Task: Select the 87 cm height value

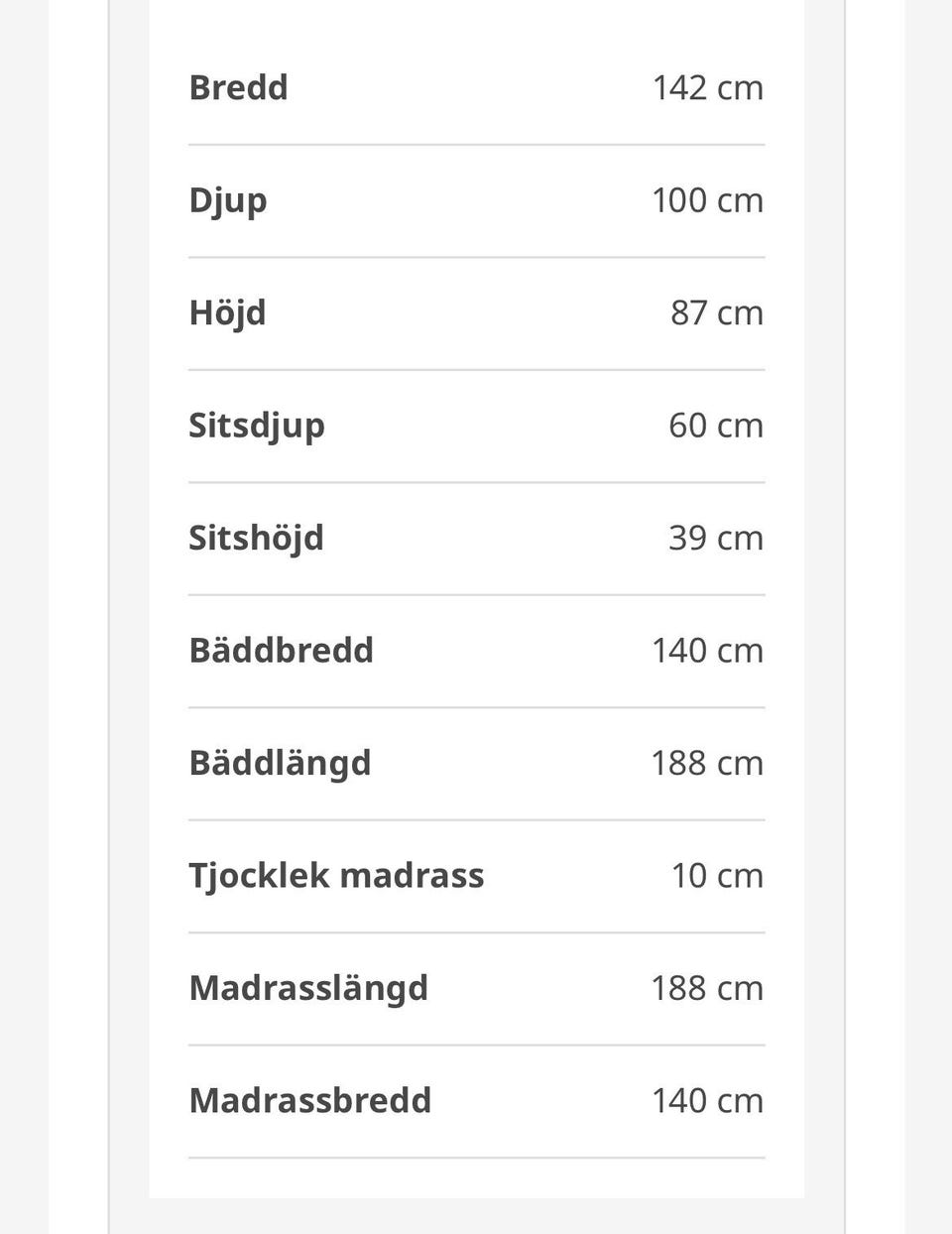Action: click(x=717, y=312)
